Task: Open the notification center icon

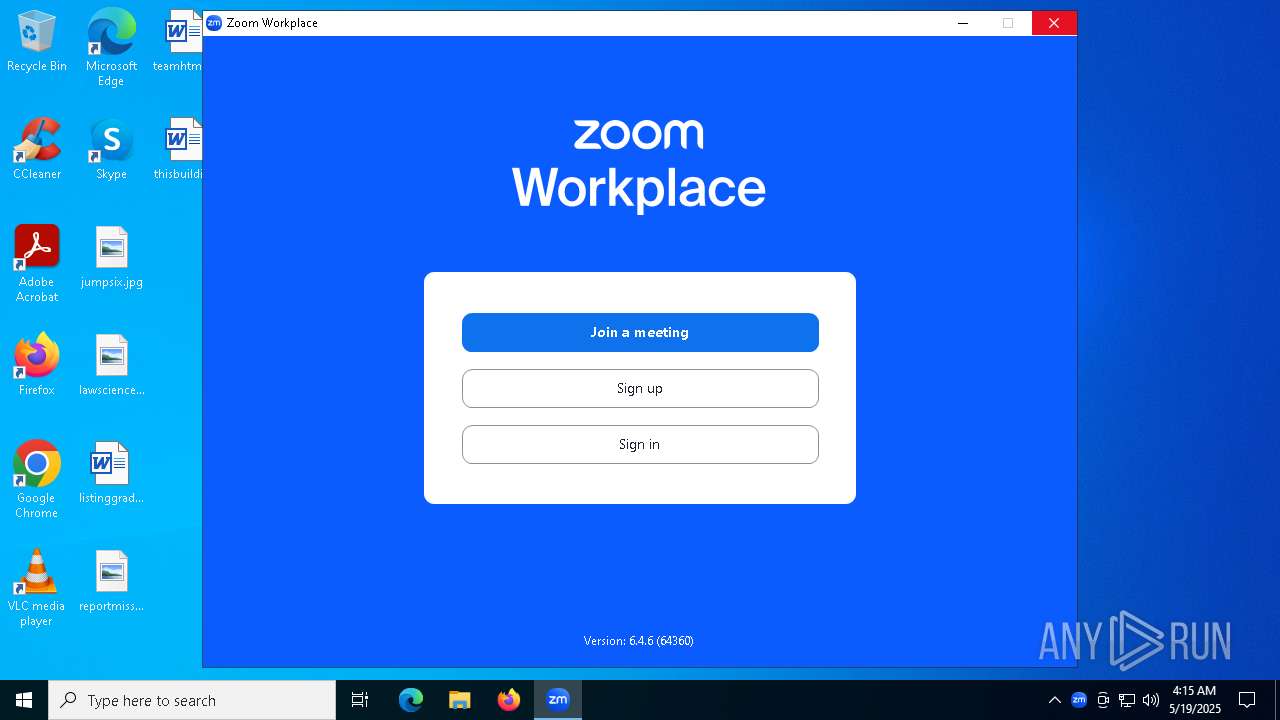Action: coord(1247,700)
